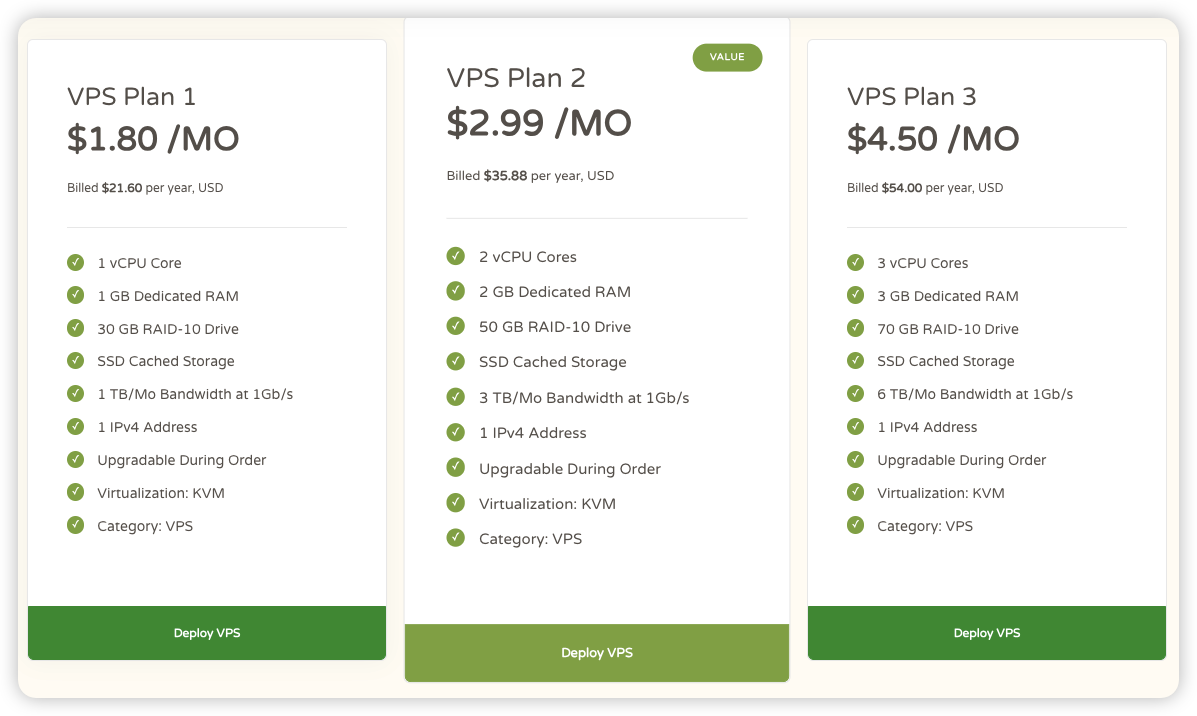Screen dimensions: 1197x716
Task: Click checkmark beside 3 vCPU Cores
Action: [855, 263]
